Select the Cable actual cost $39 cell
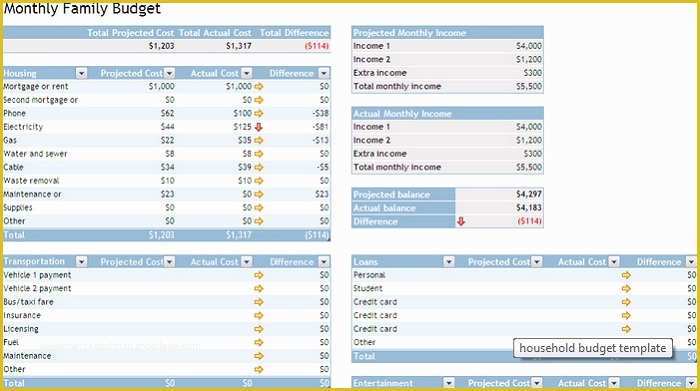700x391 pixels. click(x=245, y=167)
